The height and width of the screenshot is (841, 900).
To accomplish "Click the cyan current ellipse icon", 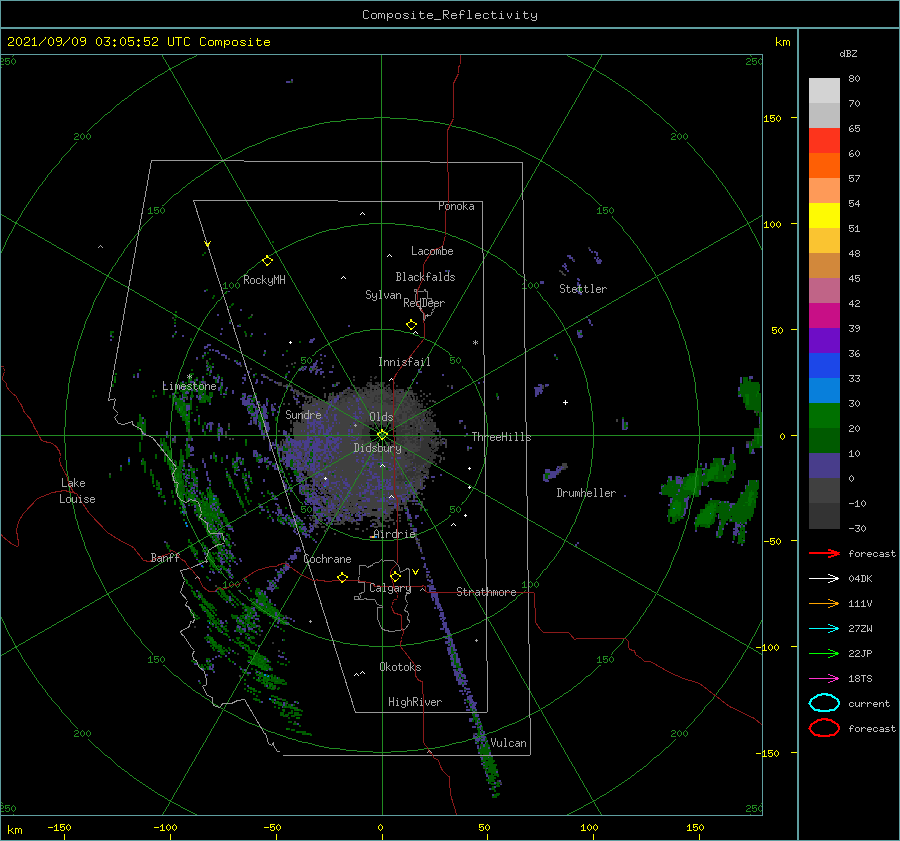I will coord(824,703).
